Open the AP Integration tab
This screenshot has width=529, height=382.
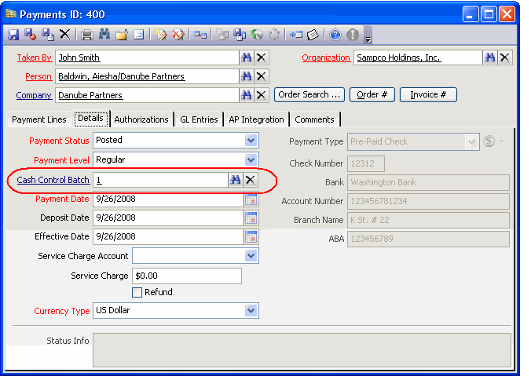click(256, 119)
